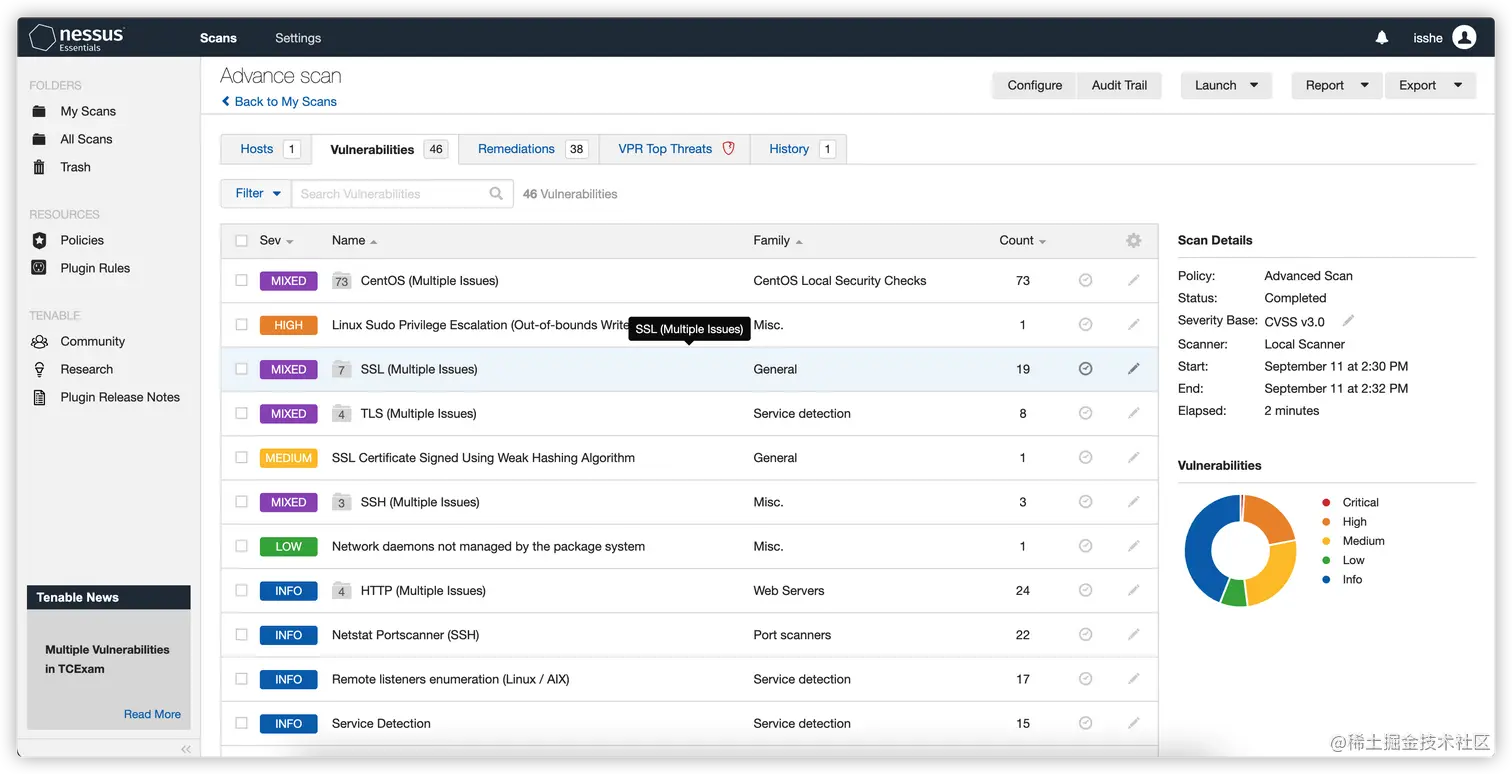Screen dimensions: 1512x774
Task: Sort by the Name column header
Action: 354,240
